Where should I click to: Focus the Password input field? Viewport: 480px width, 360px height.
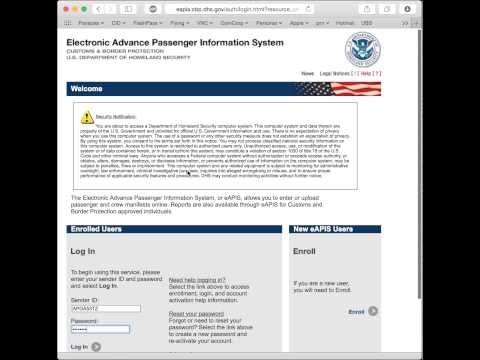coord(100,329)
